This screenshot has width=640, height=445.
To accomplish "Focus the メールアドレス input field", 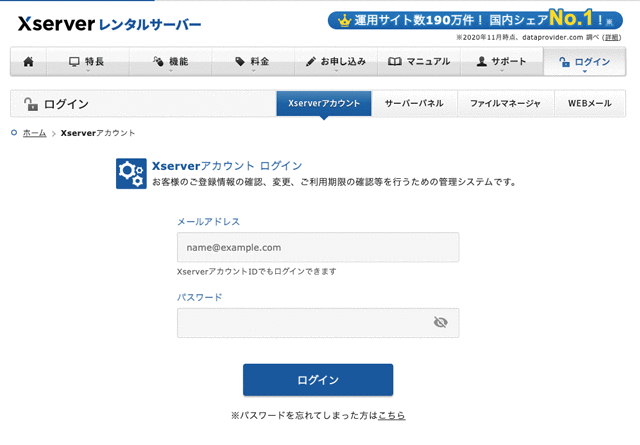I will pos(318,247).
